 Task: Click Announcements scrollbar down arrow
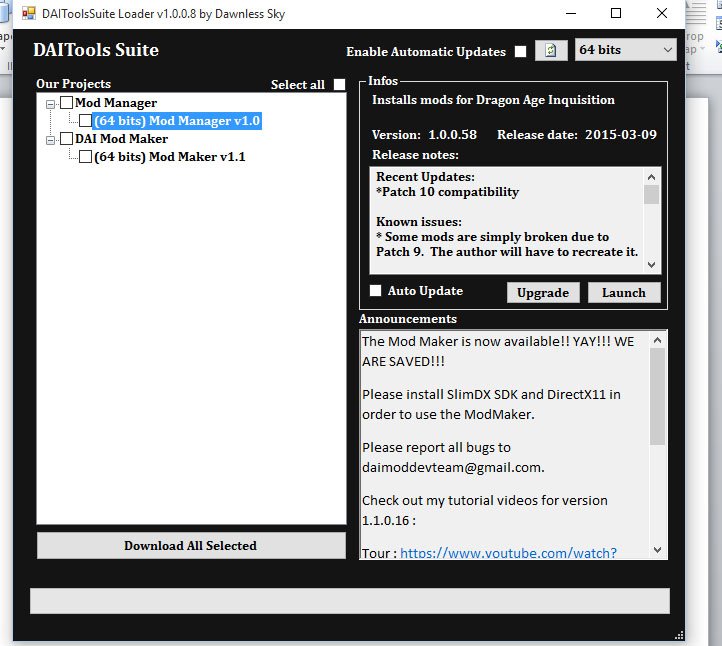pos(658,550)
